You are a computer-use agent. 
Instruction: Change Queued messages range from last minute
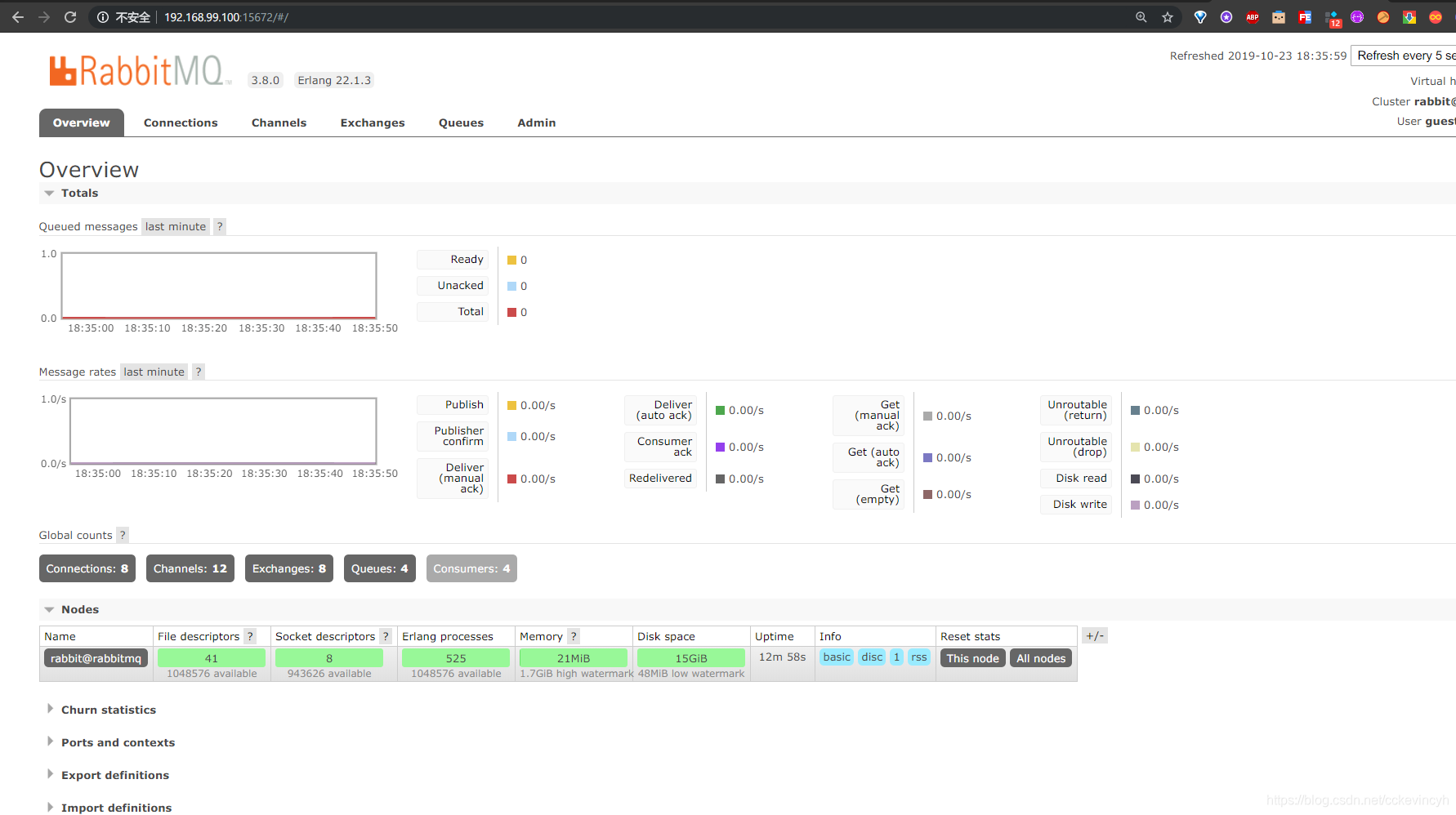[176, 226]
